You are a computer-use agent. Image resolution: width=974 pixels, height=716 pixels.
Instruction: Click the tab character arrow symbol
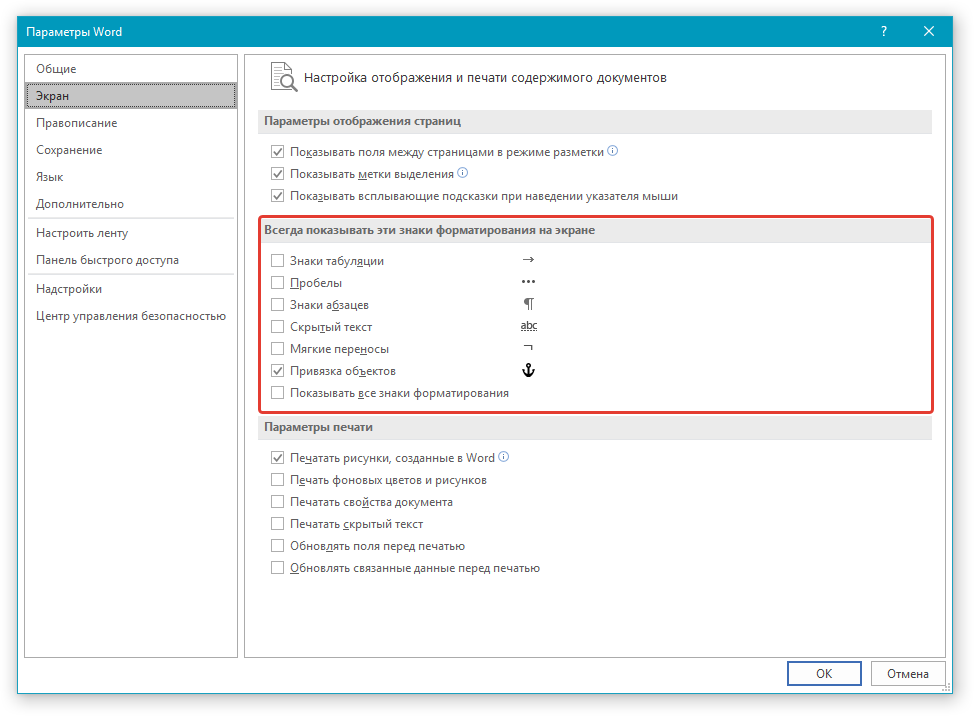528,260
